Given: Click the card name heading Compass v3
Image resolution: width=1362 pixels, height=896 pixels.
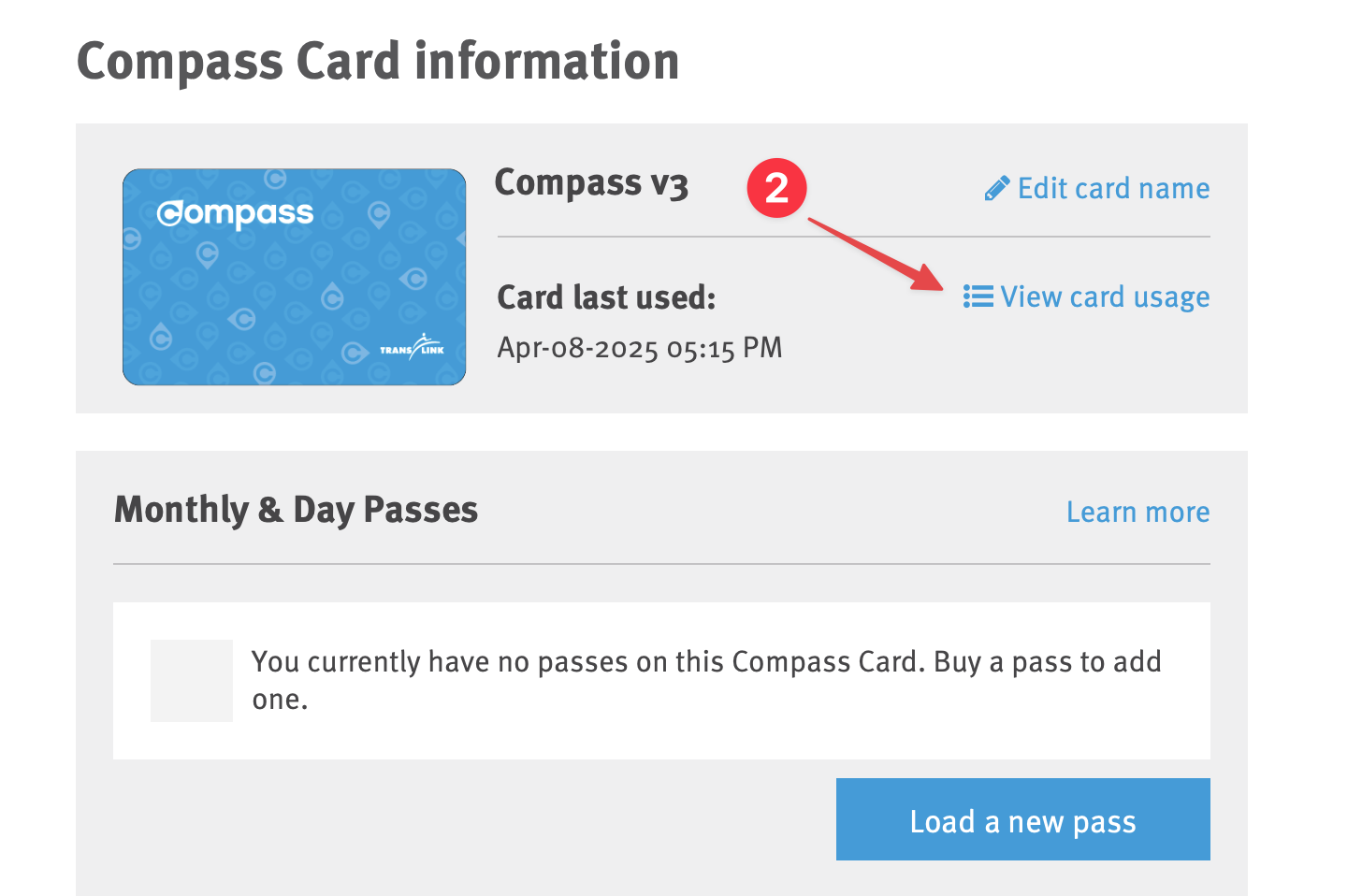Looking at the screenshot, I should click(591, 183).
